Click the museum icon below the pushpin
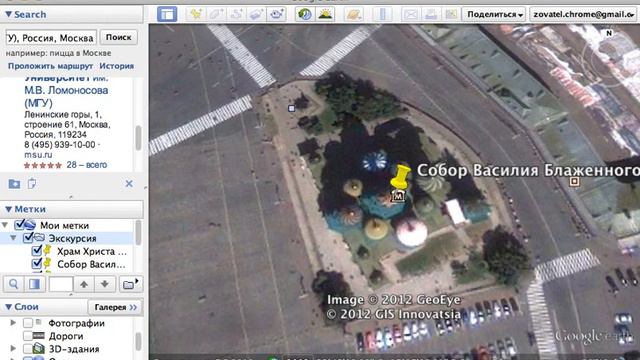 pyautogui.click(x=398, y=196)
